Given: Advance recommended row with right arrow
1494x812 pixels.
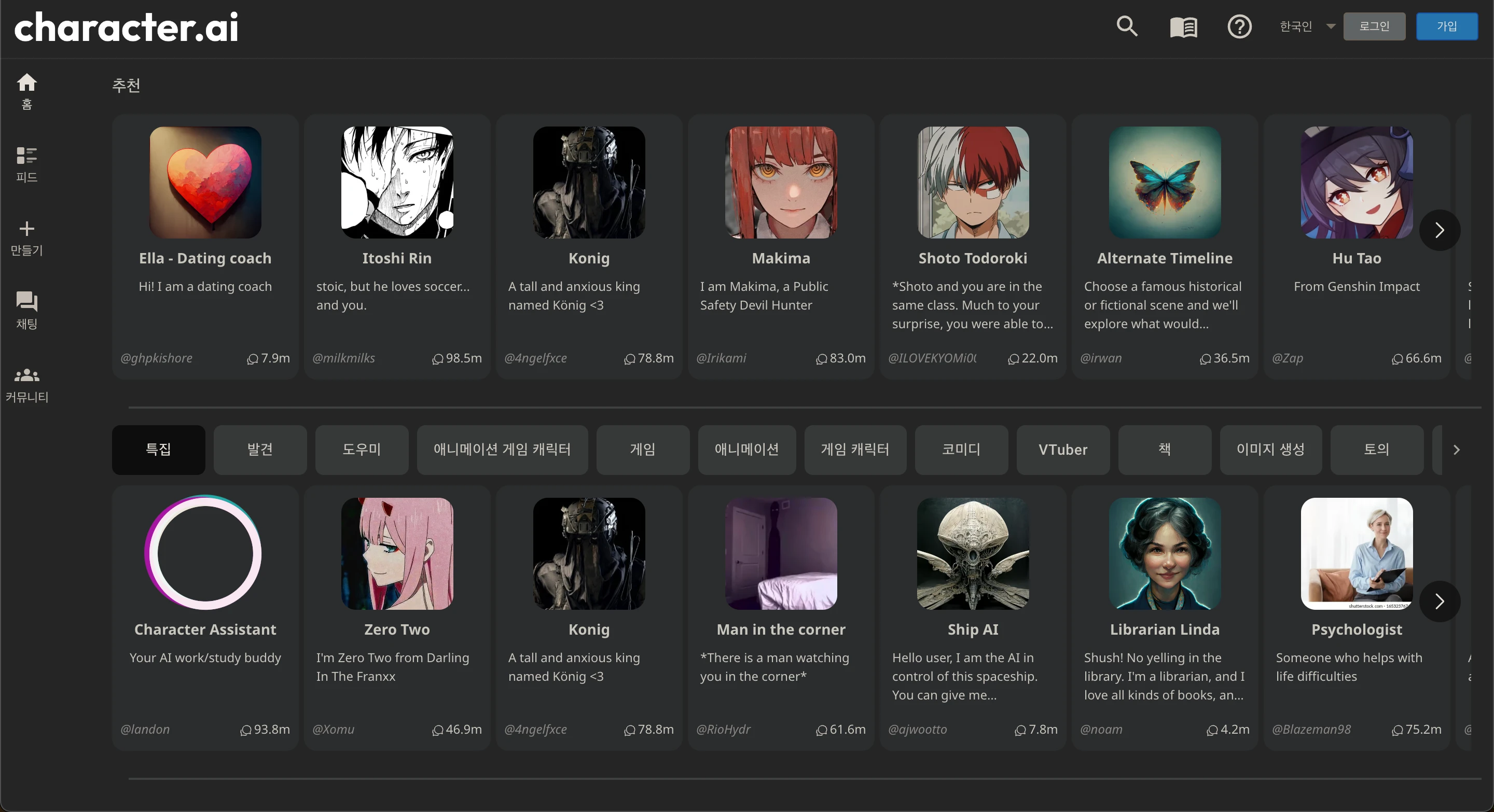Looking at the screenshot, I should point(1440,230).
